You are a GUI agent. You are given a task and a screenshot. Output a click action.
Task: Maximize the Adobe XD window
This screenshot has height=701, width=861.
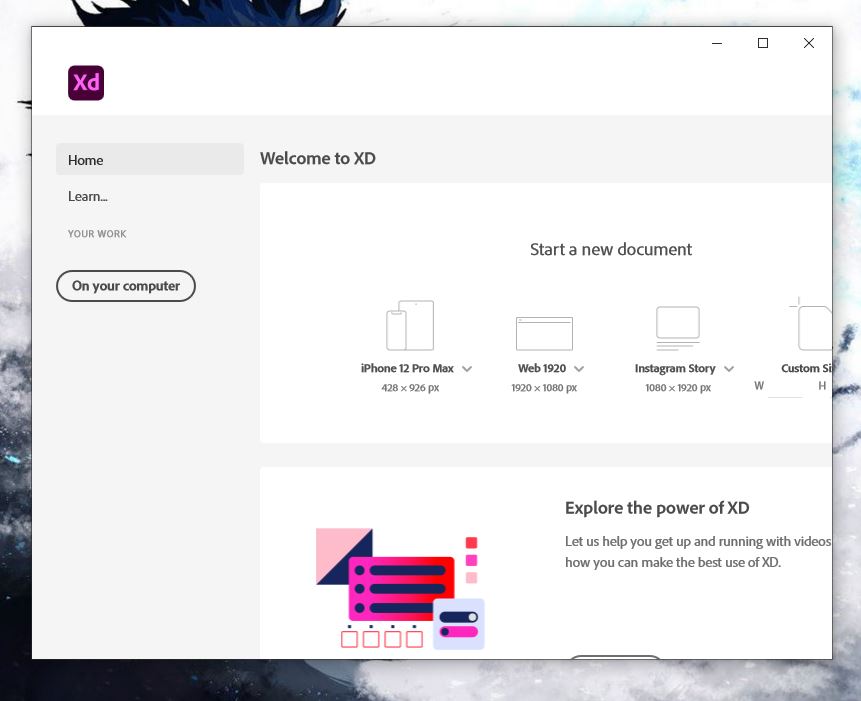(x=763, y=43)
